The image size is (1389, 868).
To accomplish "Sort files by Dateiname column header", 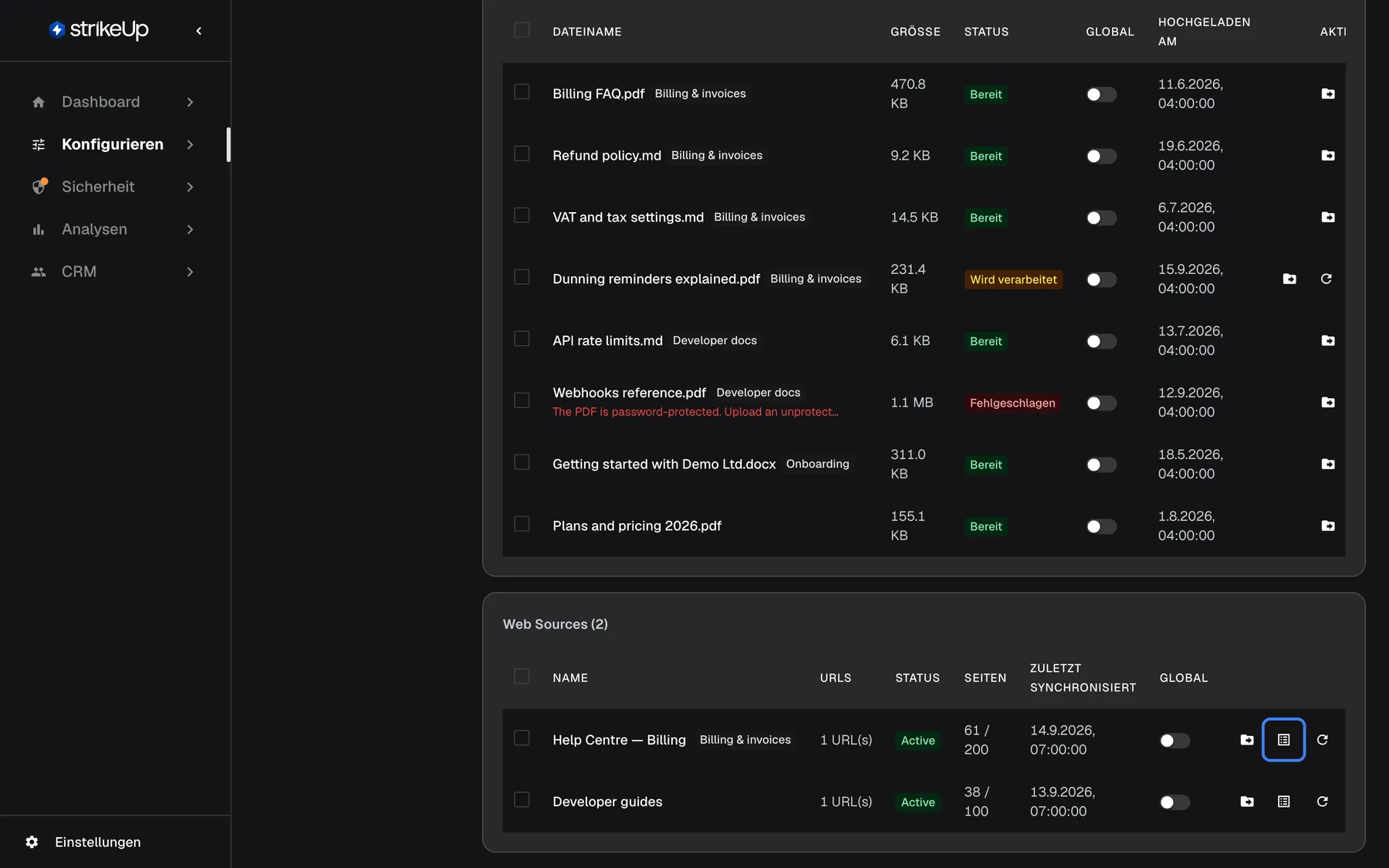I will 586,32.
